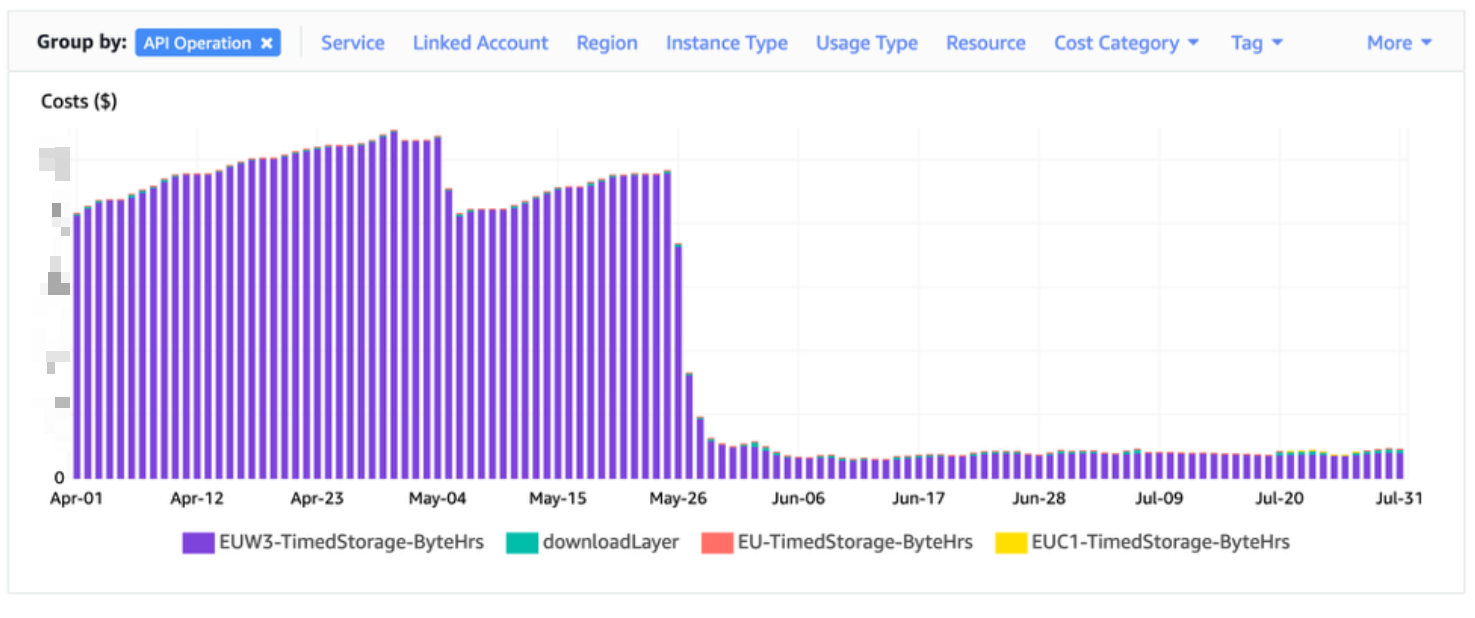Group the chart by Usage Type

click(x=866, y=43)
